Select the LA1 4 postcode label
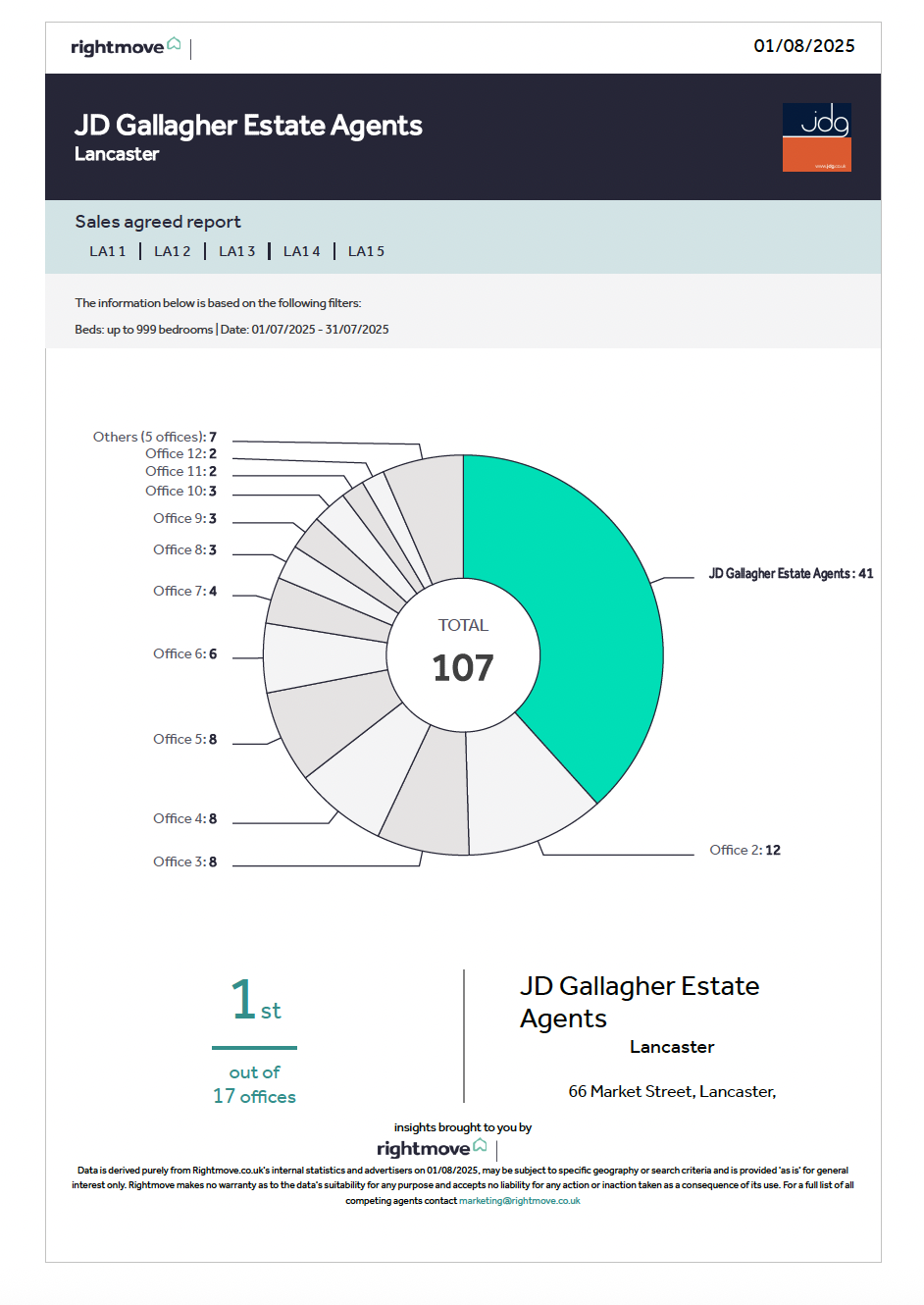 (302, 251)
